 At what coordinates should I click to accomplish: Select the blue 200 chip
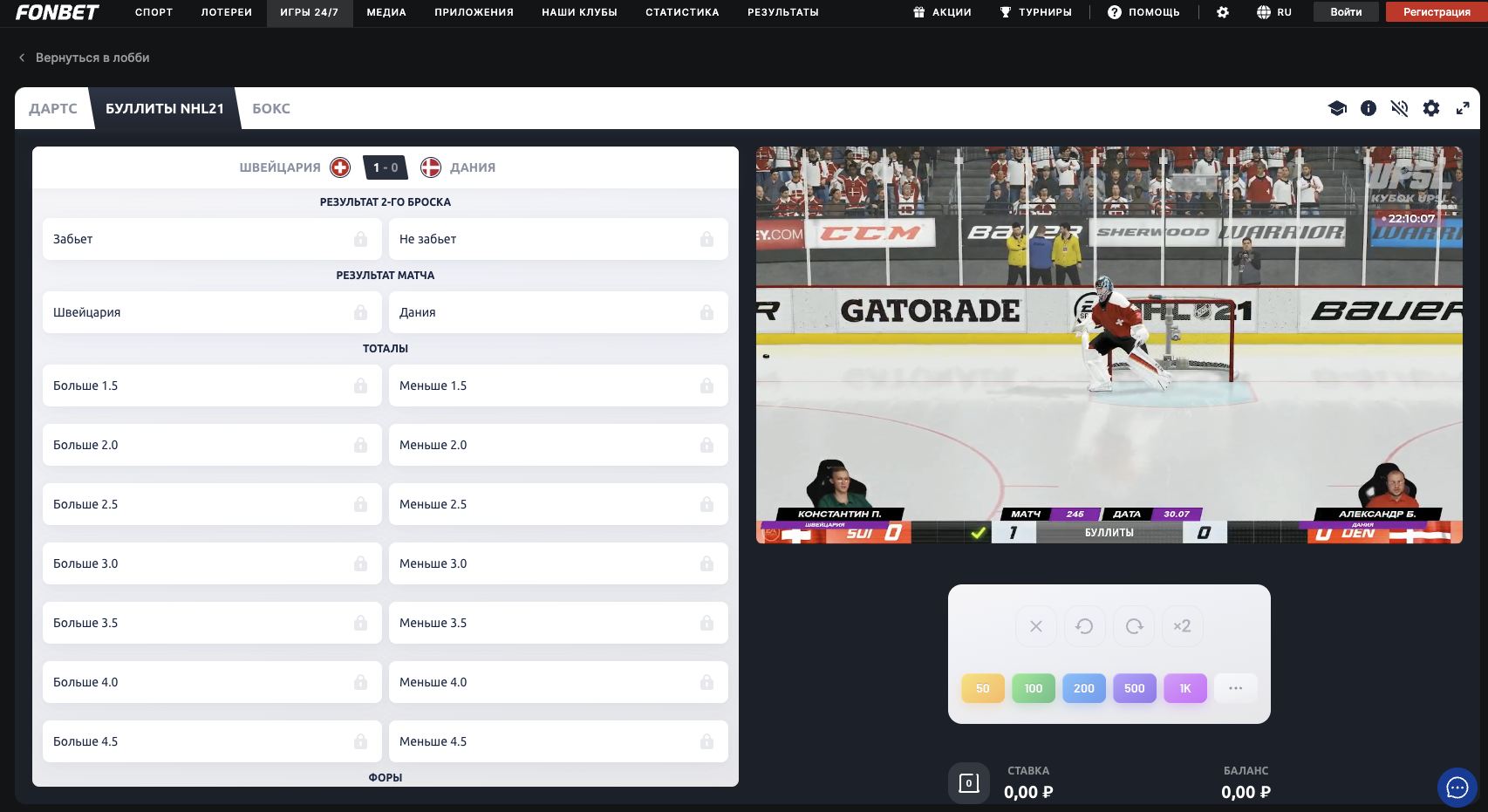(1084, 688)
